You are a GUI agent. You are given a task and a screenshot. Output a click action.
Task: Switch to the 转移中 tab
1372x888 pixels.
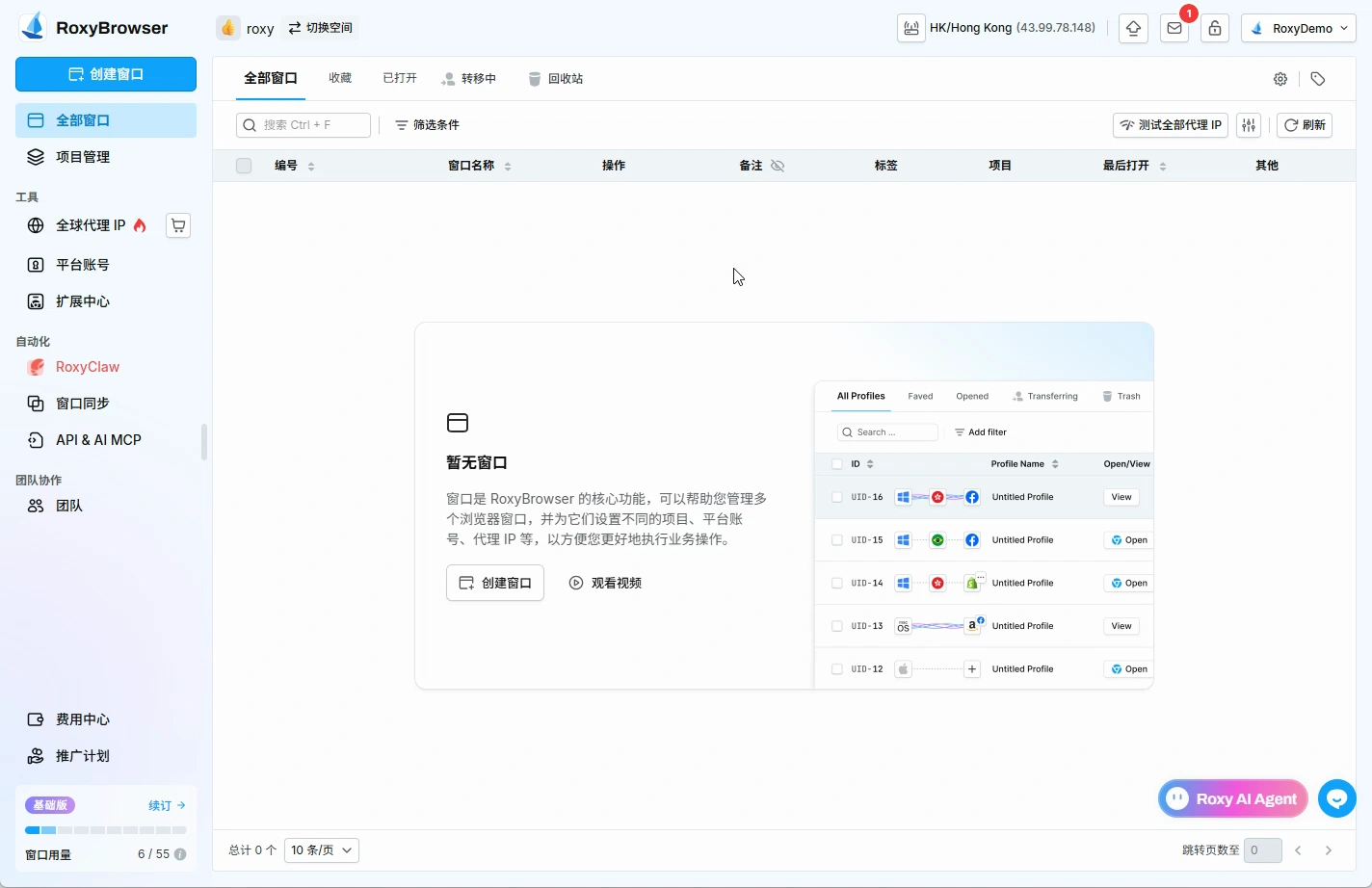point(469,79)
